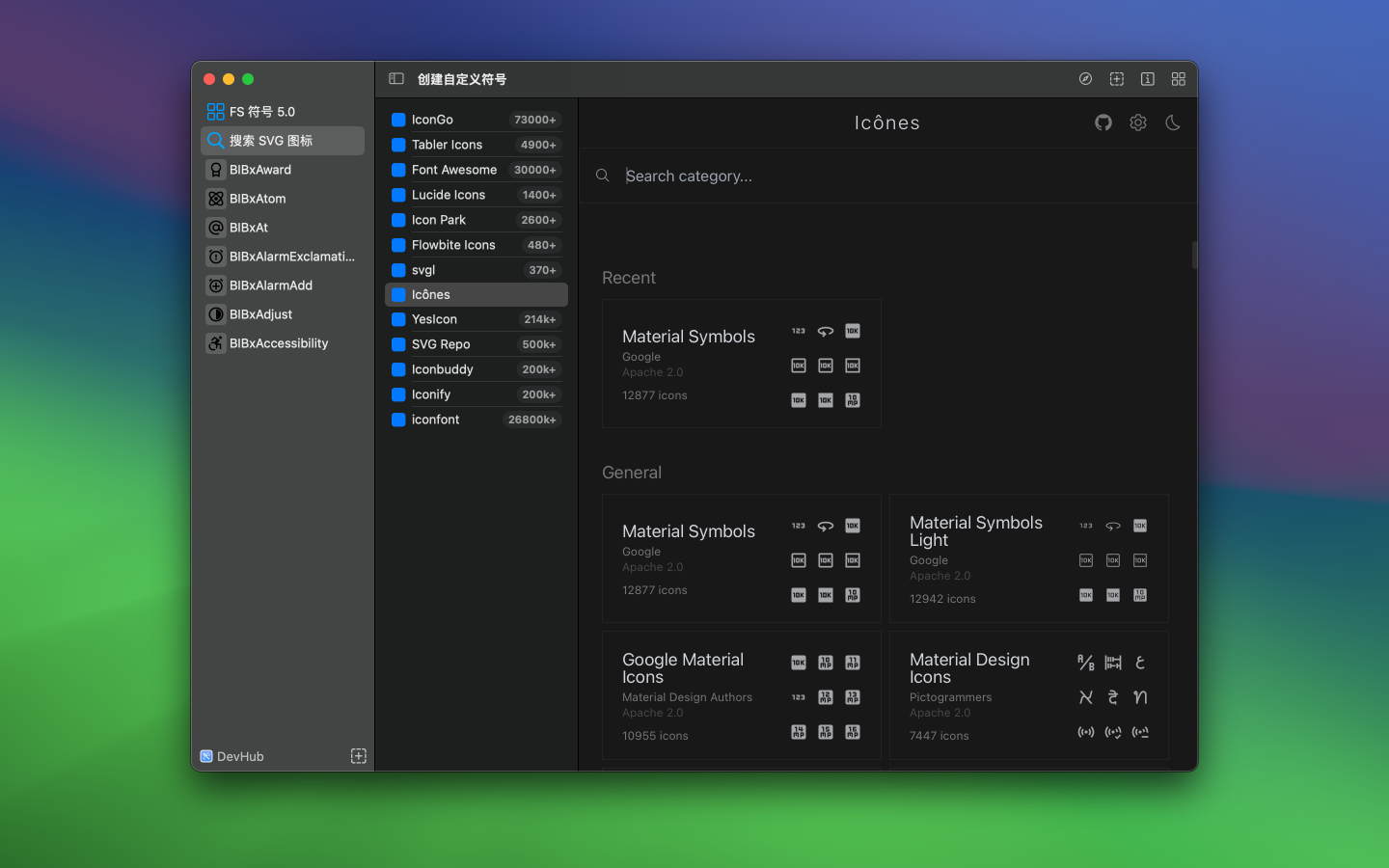Open the Lucide Icons source
The height and width of the screenshot is (868, 1389).
(x=477, y=195)
